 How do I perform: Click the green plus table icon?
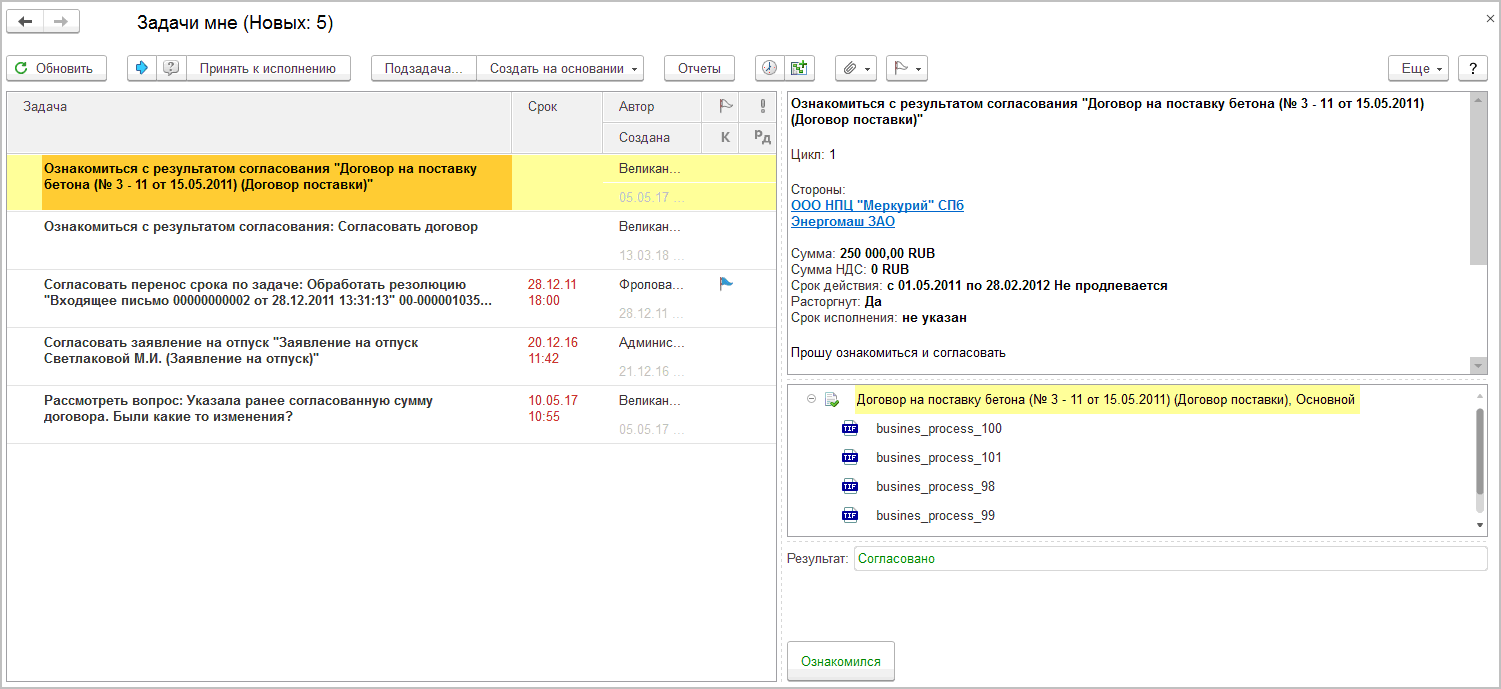798,68
